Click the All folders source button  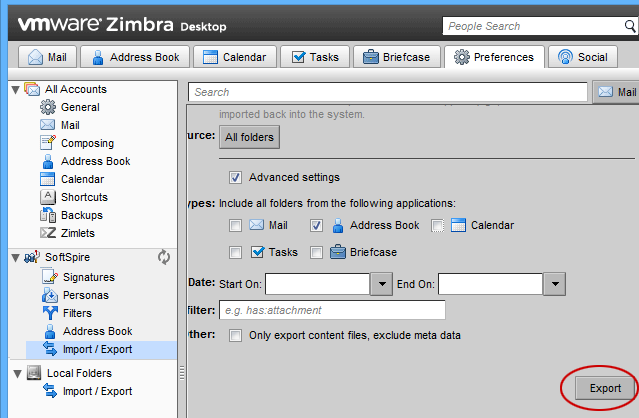point(249,137)
